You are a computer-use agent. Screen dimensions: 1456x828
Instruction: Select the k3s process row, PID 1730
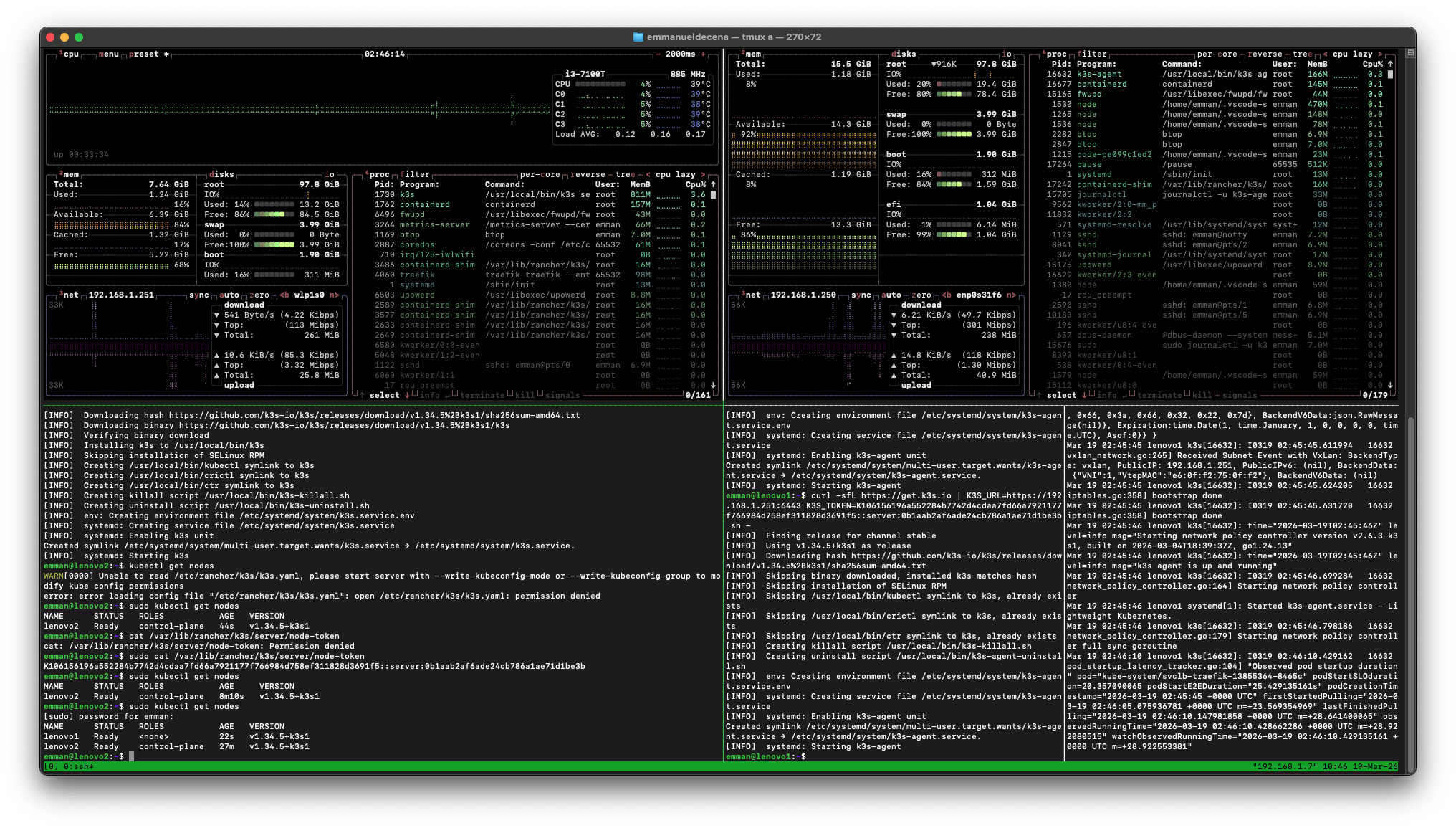point(539,194)
